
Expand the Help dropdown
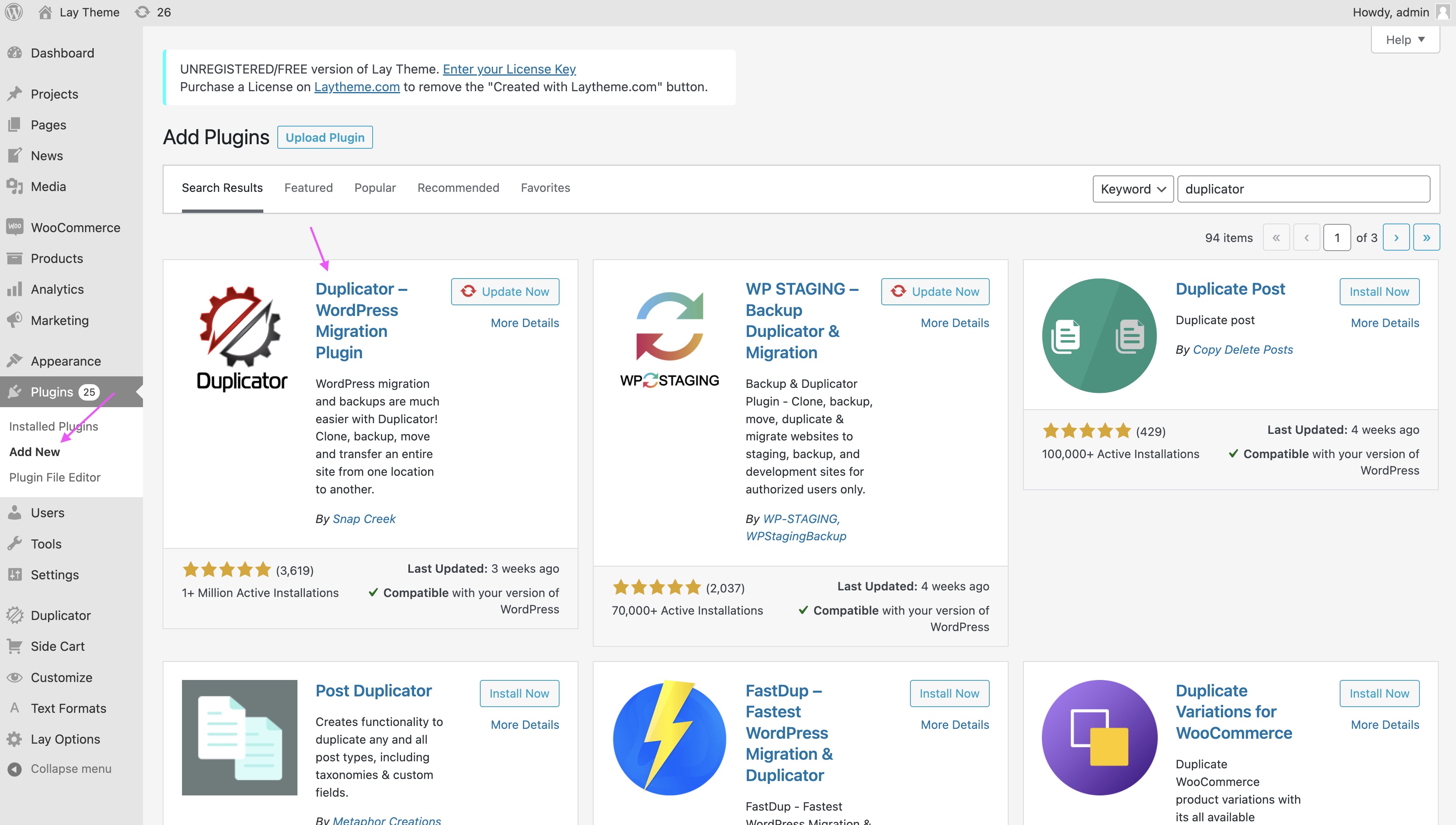1405,40
